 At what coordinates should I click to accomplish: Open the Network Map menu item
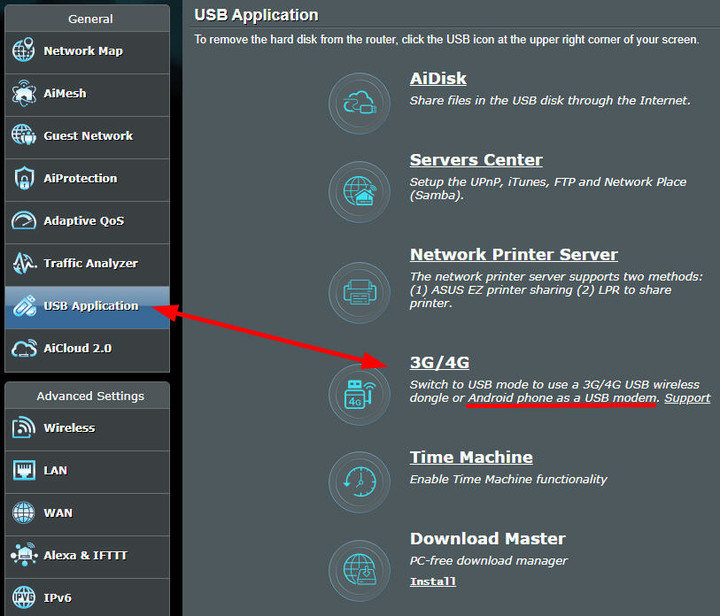87,52
